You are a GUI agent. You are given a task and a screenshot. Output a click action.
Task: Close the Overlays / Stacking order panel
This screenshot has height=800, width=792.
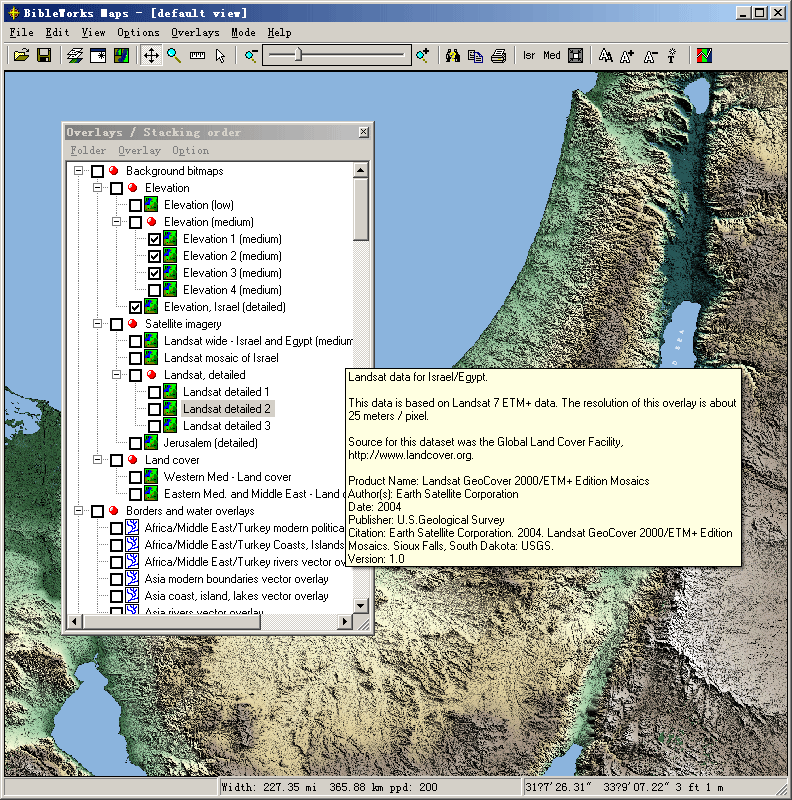(x=363, y=132)
